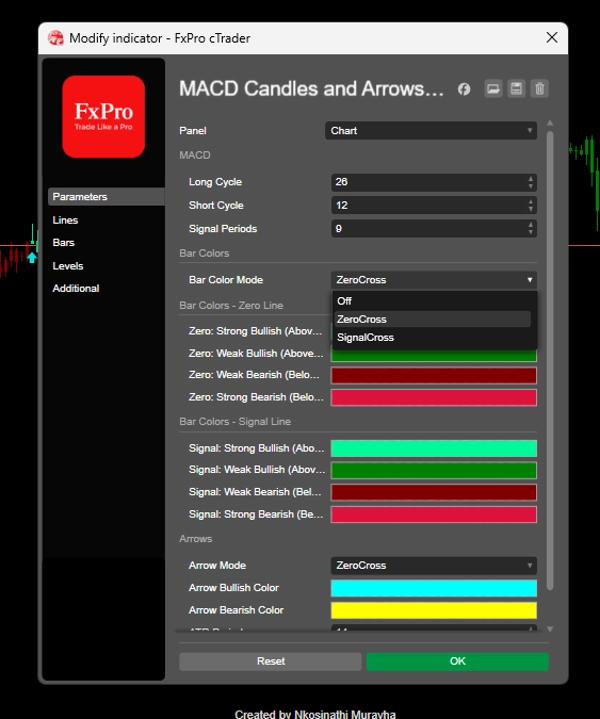
Task: Select ZeroCross in the dropdown list
Action: [433, 319]
